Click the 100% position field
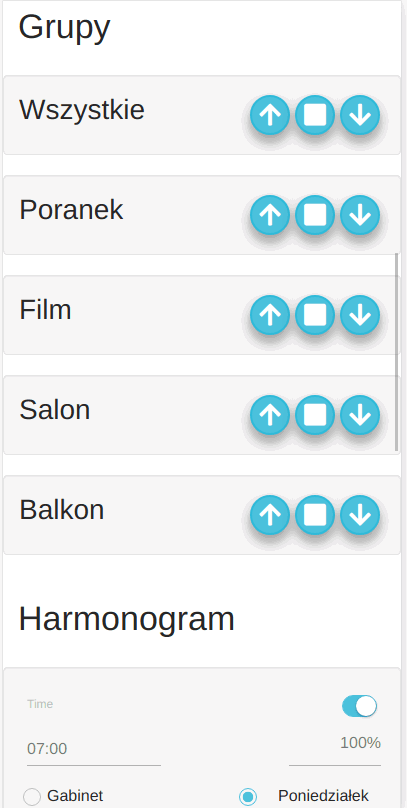Screen dimensions: 407x808 [335, 749]
